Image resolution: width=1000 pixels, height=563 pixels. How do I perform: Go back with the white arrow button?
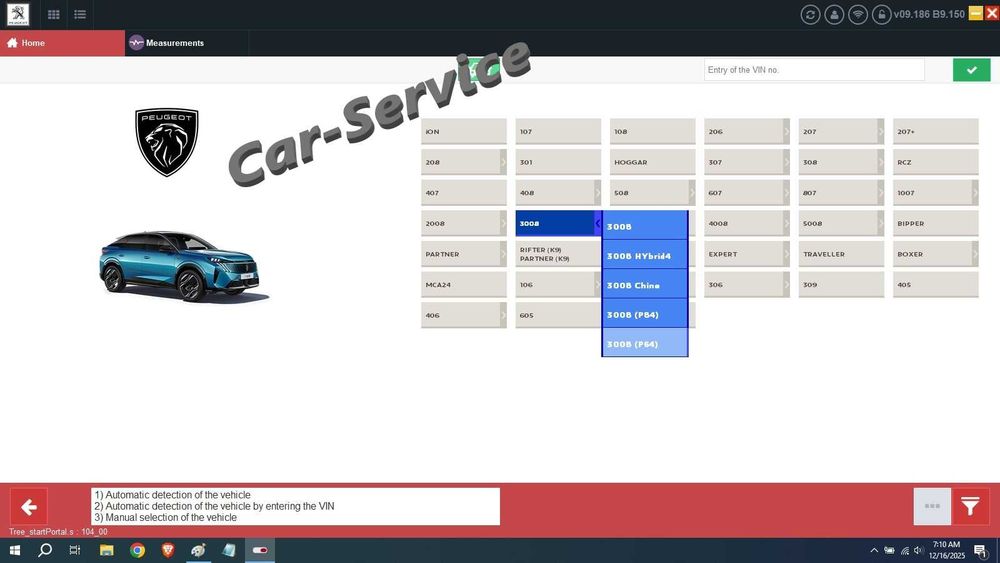pyautogui.click(x=29, y=507)
